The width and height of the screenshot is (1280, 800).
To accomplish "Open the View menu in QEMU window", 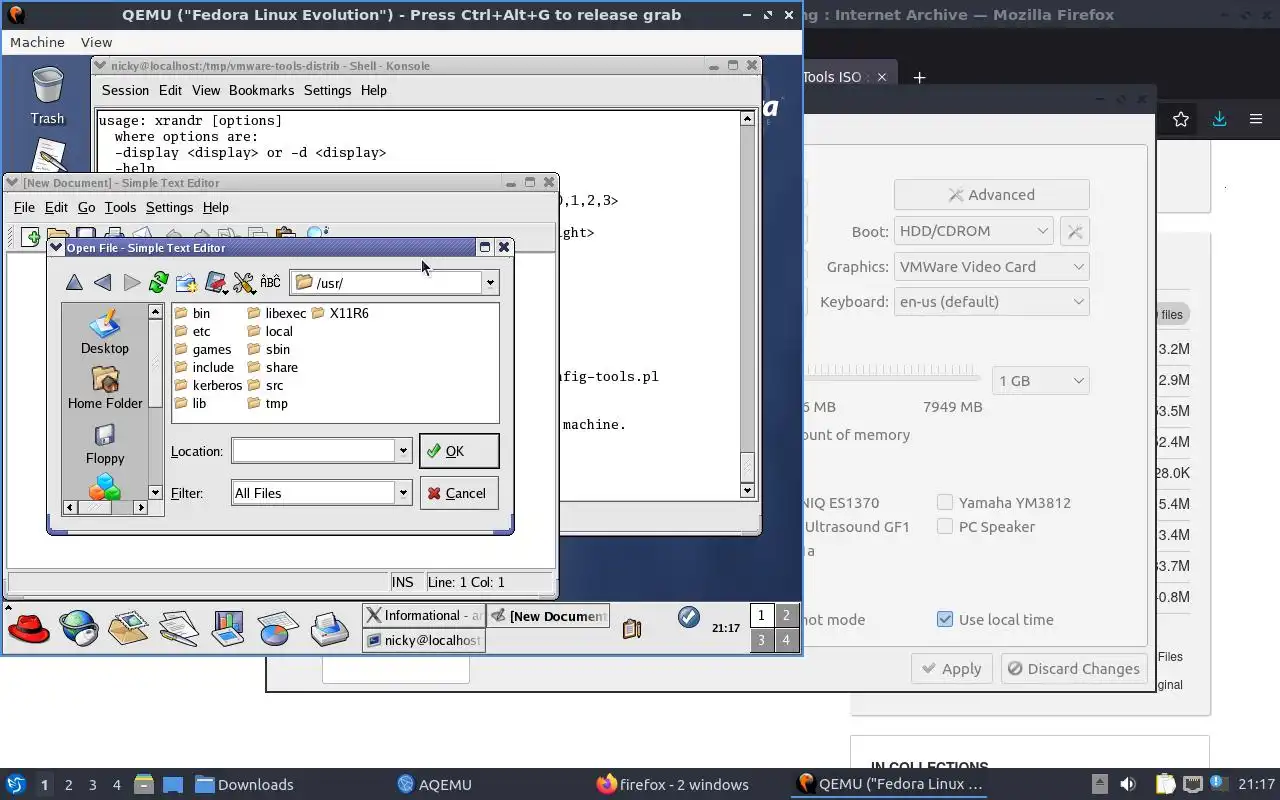I will click(96, 42).
